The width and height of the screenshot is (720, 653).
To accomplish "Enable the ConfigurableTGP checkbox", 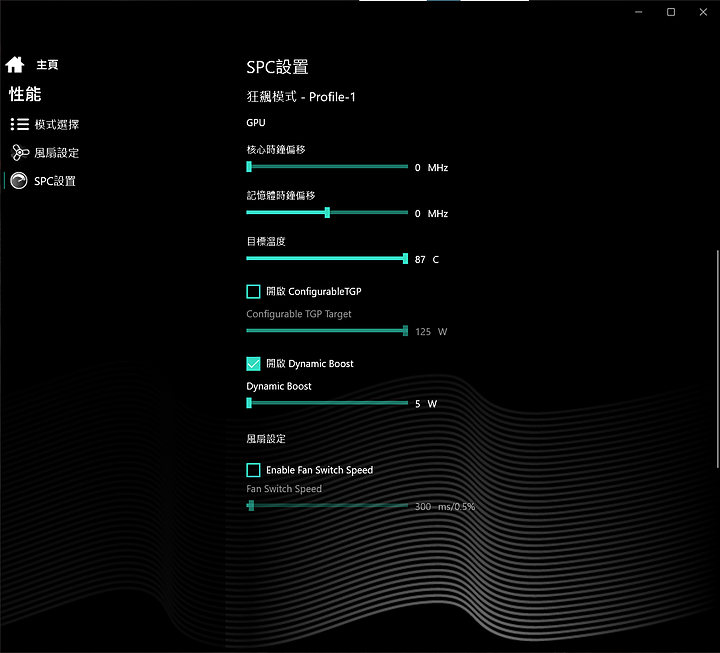I will (253, 292).
